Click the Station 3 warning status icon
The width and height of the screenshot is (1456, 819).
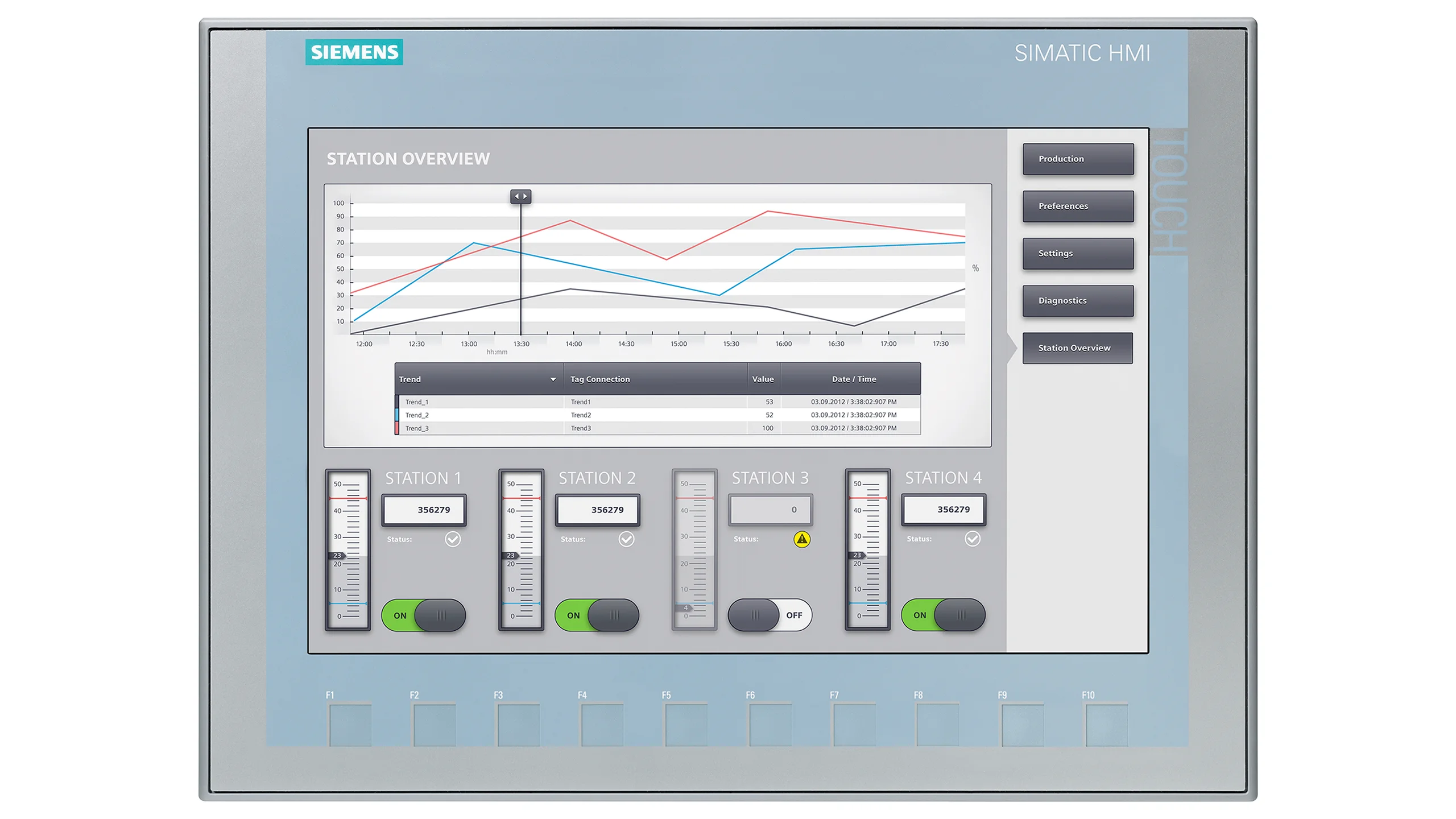[x=802, y=540]
